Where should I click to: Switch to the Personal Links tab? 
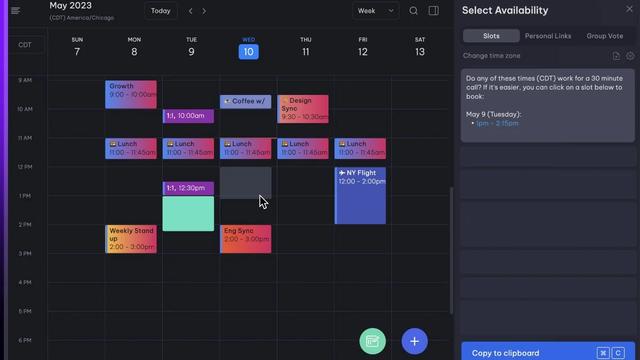pyautogui.click(x=548, y=36)
